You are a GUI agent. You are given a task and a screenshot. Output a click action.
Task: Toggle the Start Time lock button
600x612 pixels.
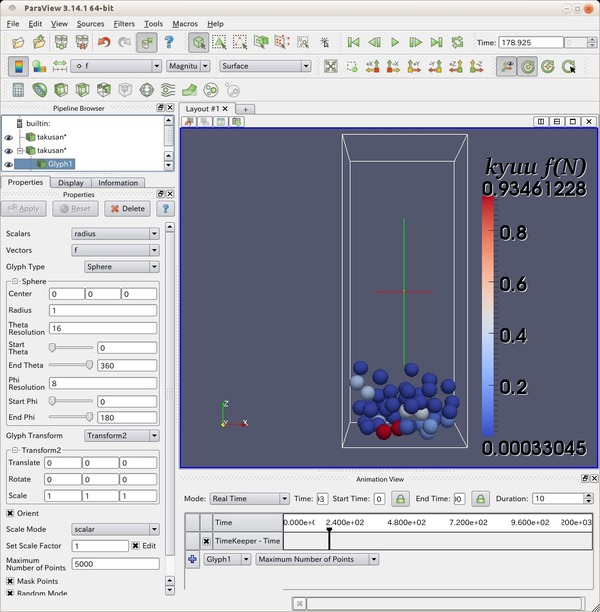(400, 498)
